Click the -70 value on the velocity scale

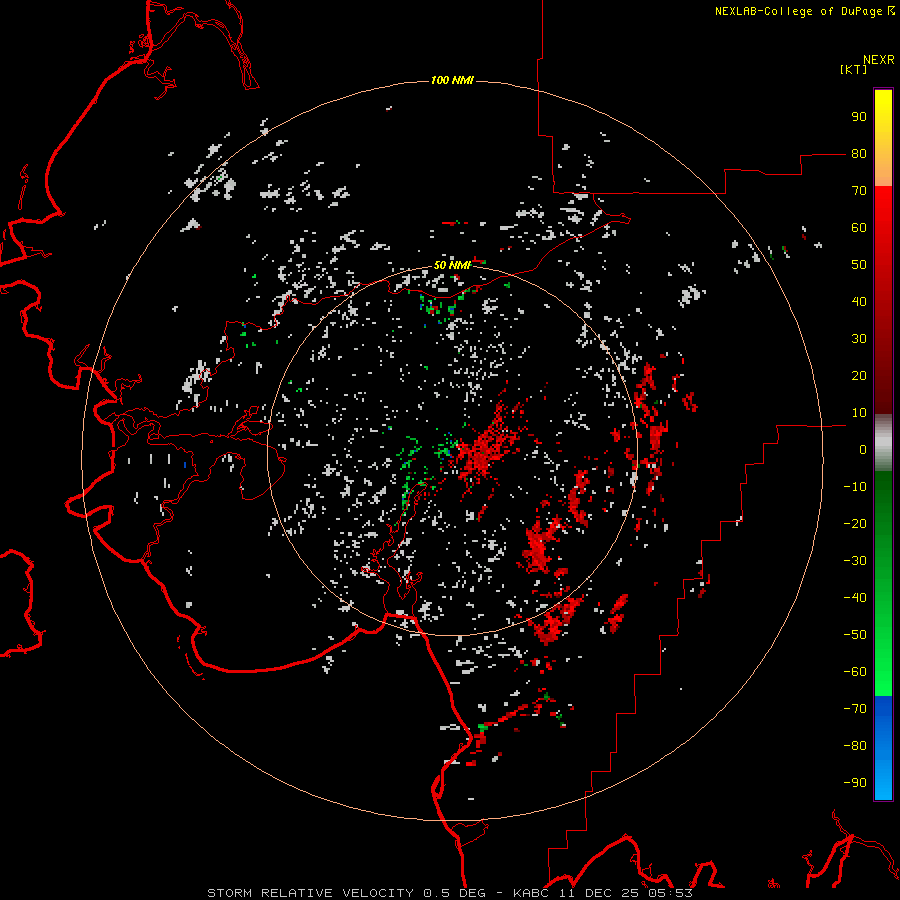point(855,709)
